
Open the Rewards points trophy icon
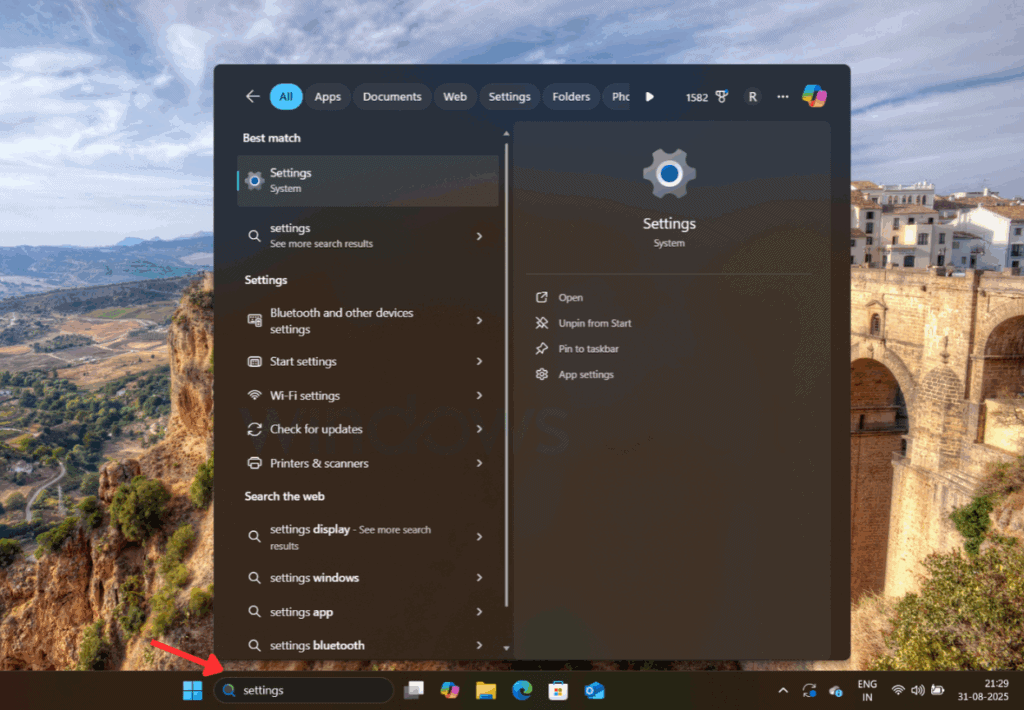[x=722, y=97]
